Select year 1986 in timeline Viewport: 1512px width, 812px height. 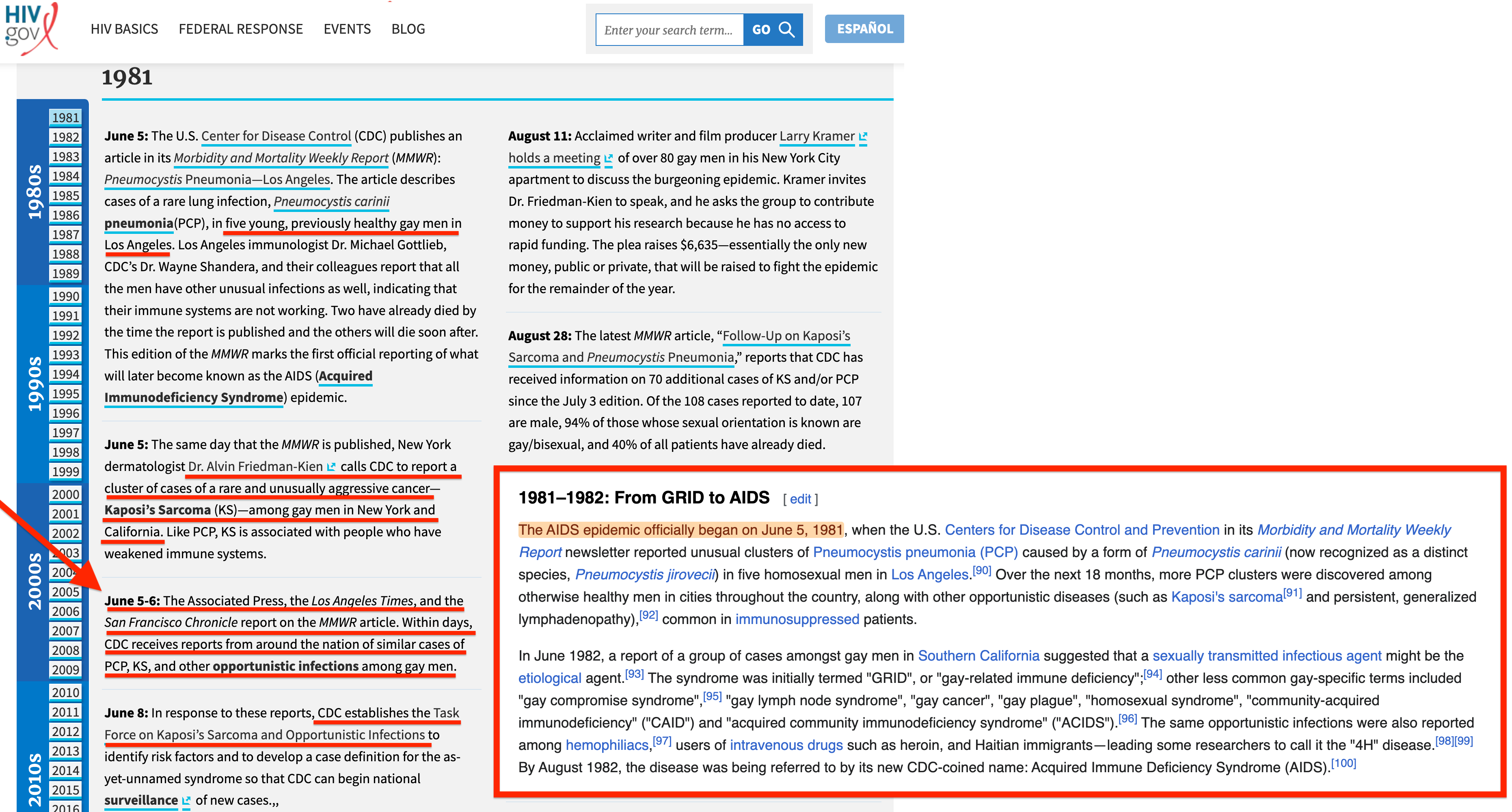click(65, 215)
